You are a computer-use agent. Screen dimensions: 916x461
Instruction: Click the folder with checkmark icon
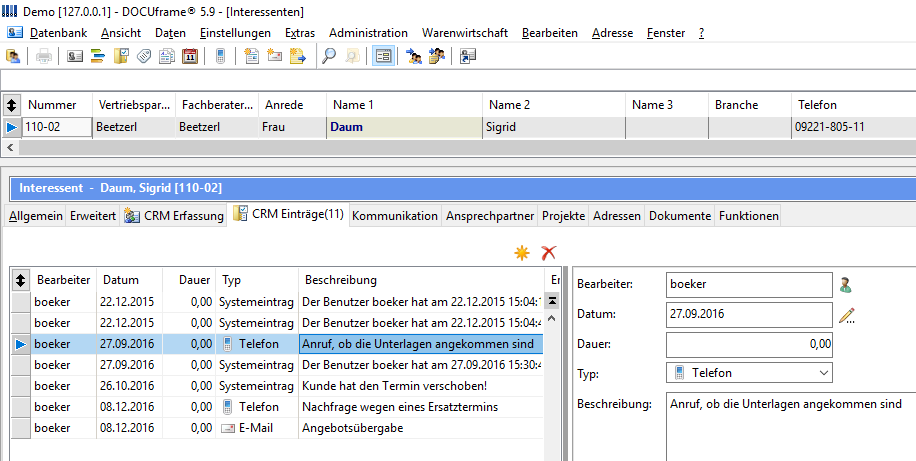pyautogui.click(x=121, y=57)
